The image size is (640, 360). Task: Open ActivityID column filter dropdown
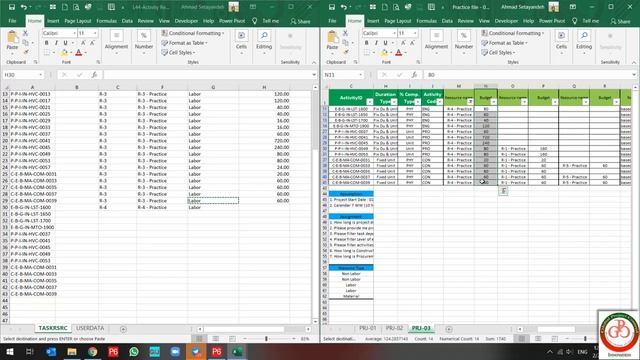tap(370, 102)
